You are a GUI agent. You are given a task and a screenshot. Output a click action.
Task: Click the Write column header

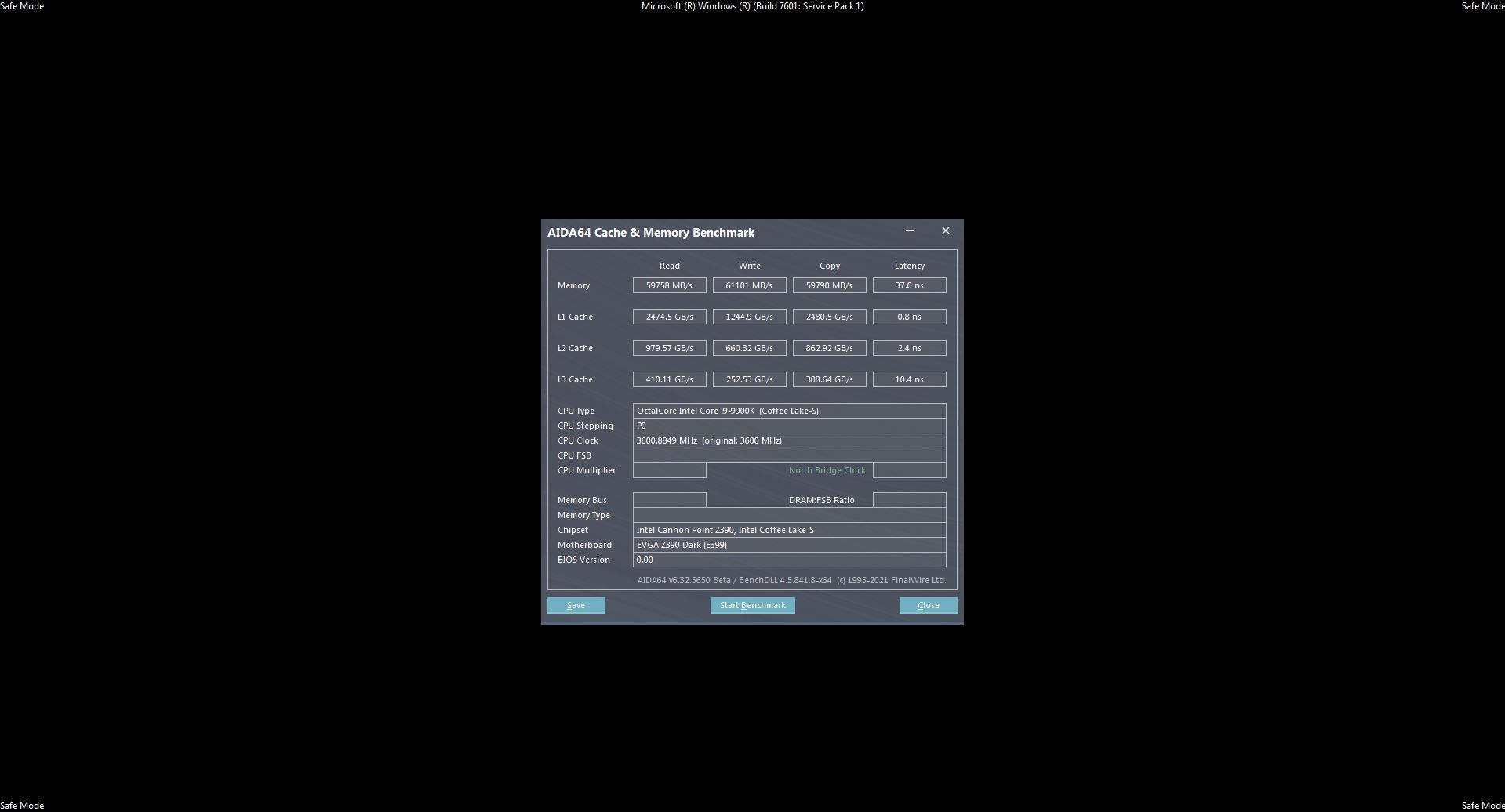[x=749, y=266]
